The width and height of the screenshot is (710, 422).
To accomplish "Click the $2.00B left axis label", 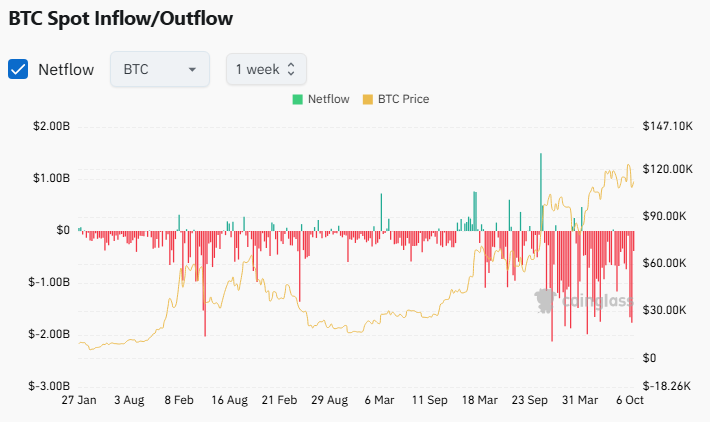I will click(x=50, y=126).
